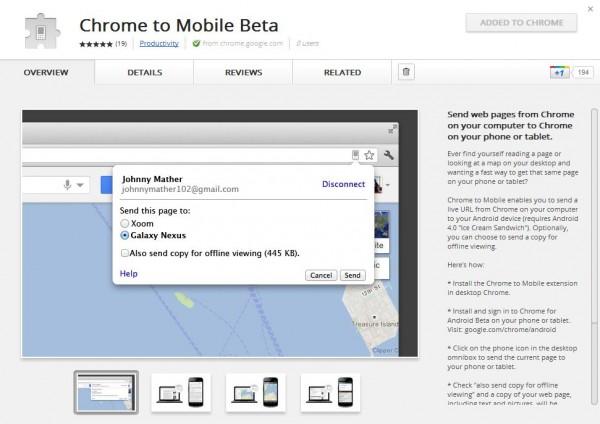This screenshot has width=600, height=424.
Task: Click the Added to Chrome button
Action: (x=521, y=23)
